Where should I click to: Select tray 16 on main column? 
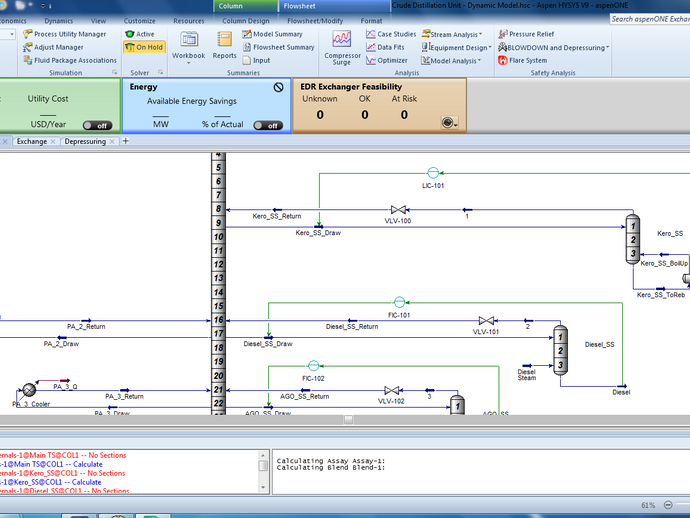click(219, 320)
